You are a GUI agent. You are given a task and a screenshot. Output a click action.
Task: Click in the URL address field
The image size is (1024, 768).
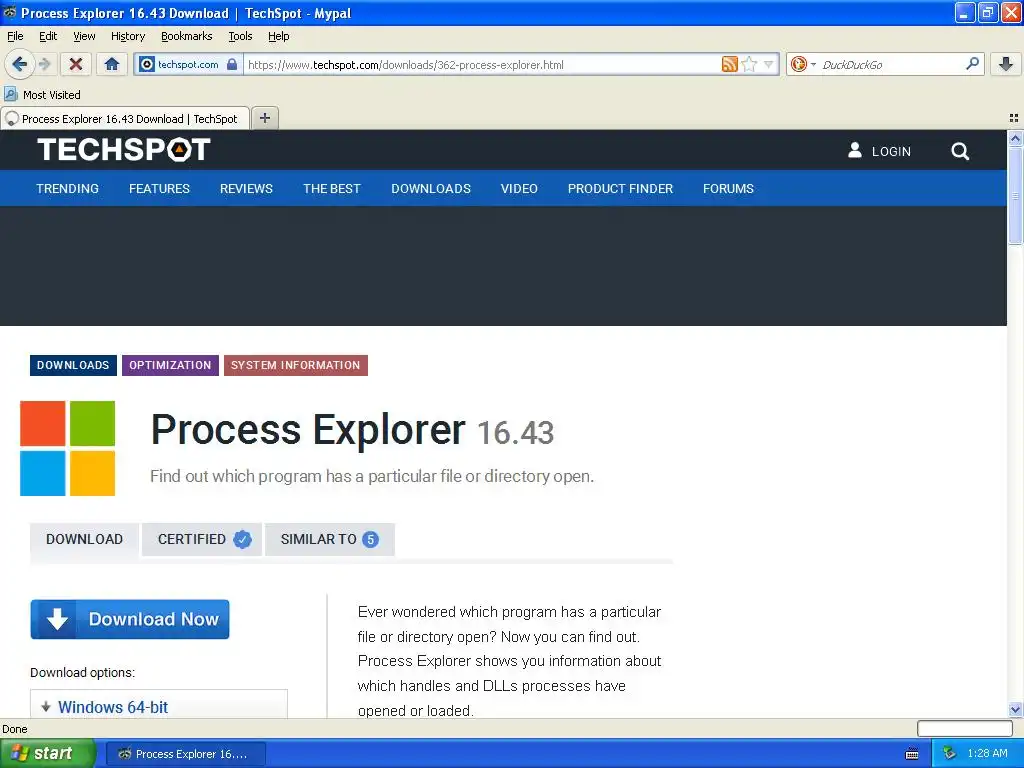(x=482, y=64)
